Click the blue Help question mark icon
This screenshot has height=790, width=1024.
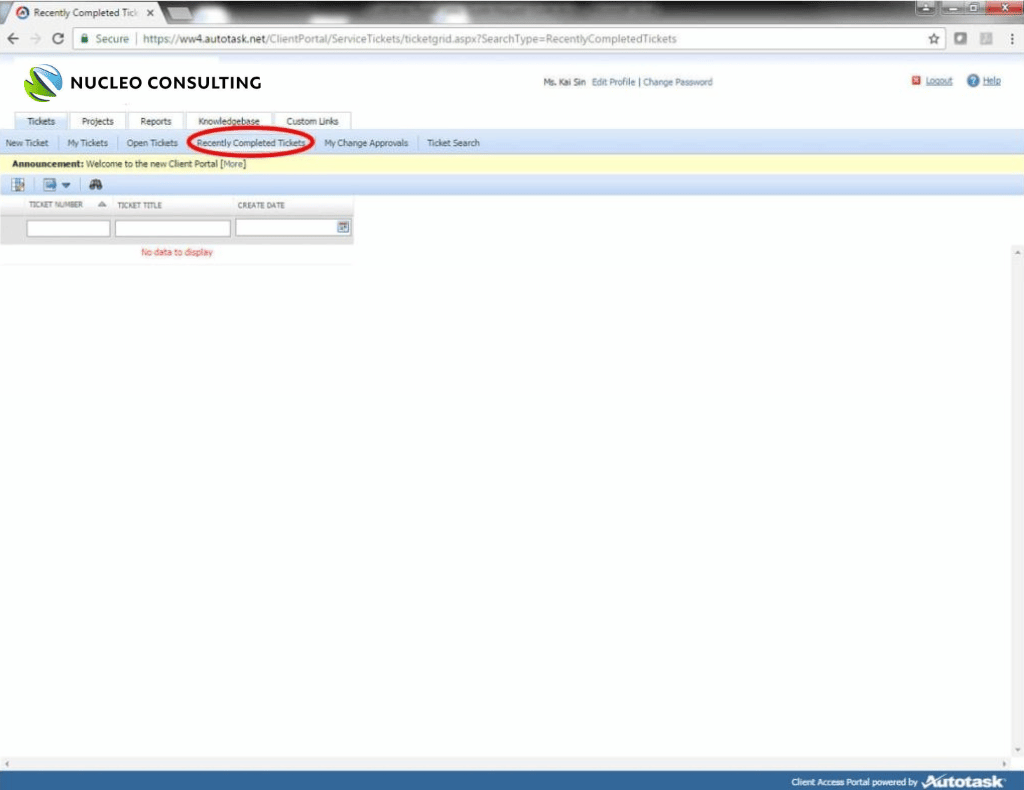972,81
